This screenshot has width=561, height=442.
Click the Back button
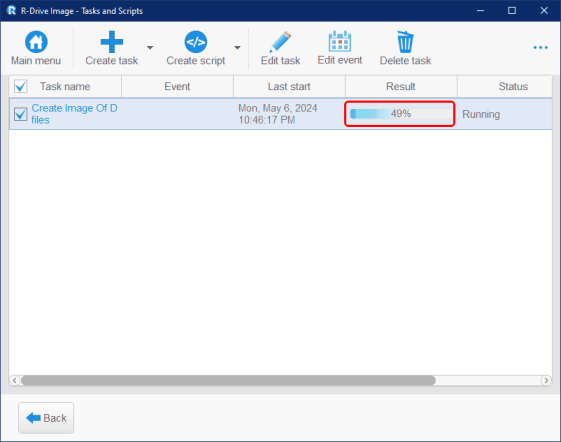click(x=46, y=418)
